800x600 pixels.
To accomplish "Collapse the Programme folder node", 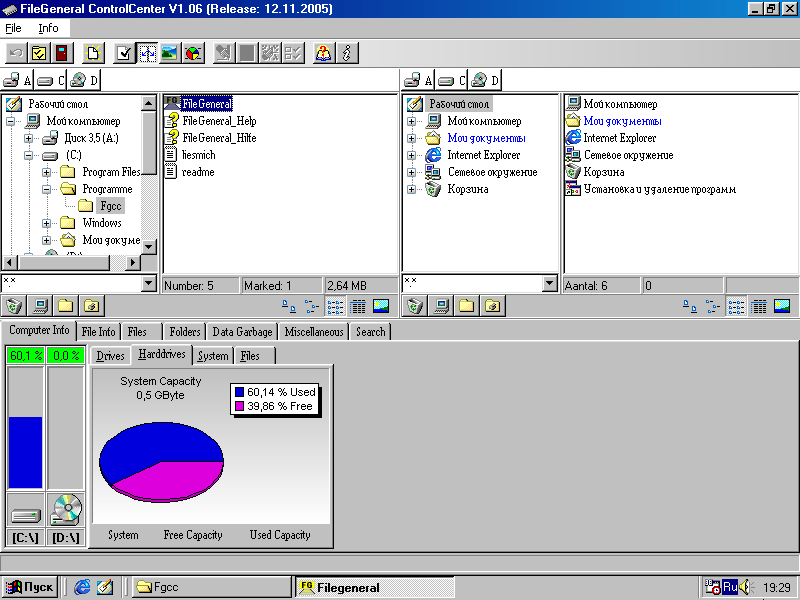I will [x=46, y=189].
